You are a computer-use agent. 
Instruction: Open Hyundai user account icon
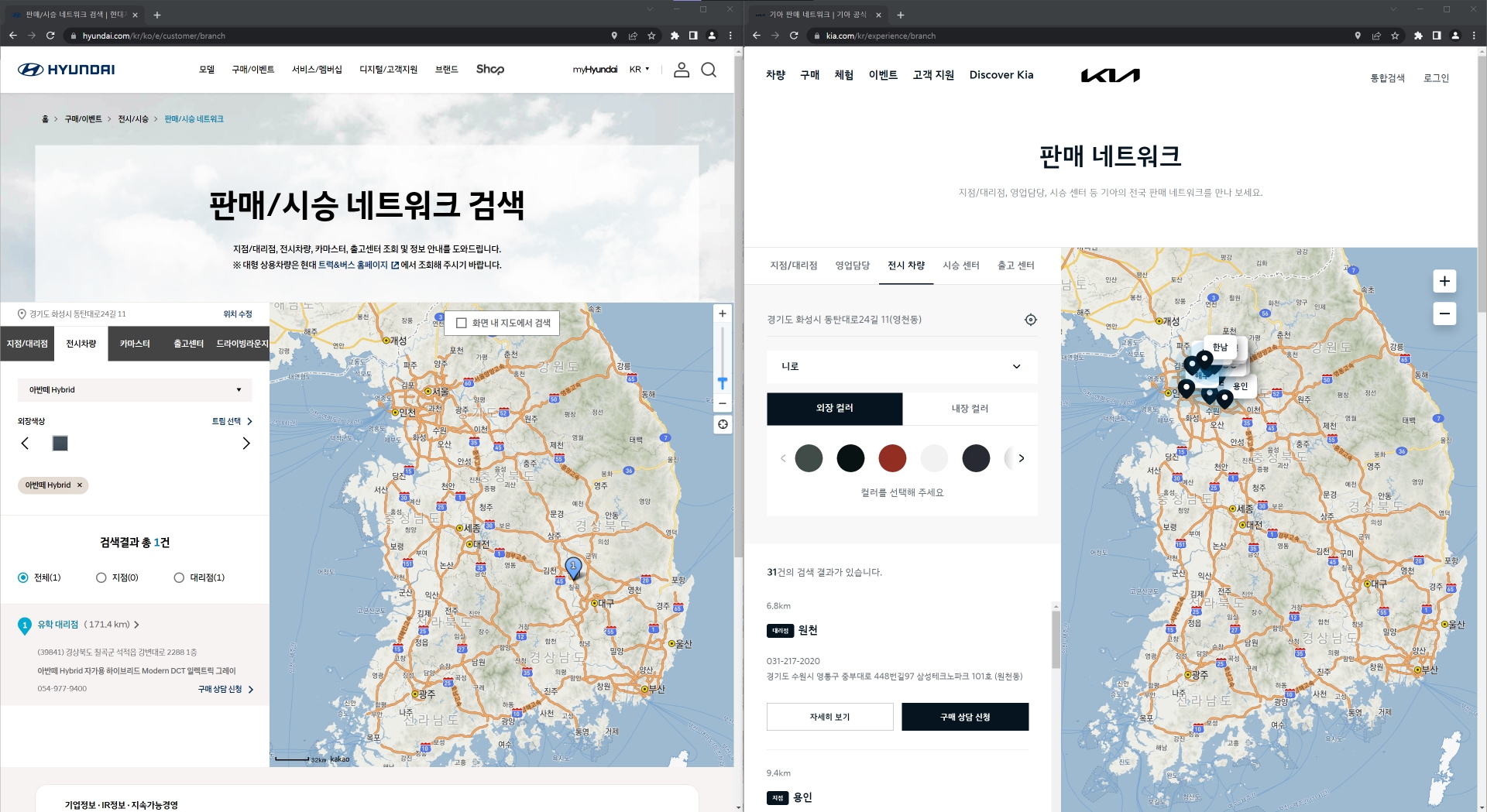682,70
